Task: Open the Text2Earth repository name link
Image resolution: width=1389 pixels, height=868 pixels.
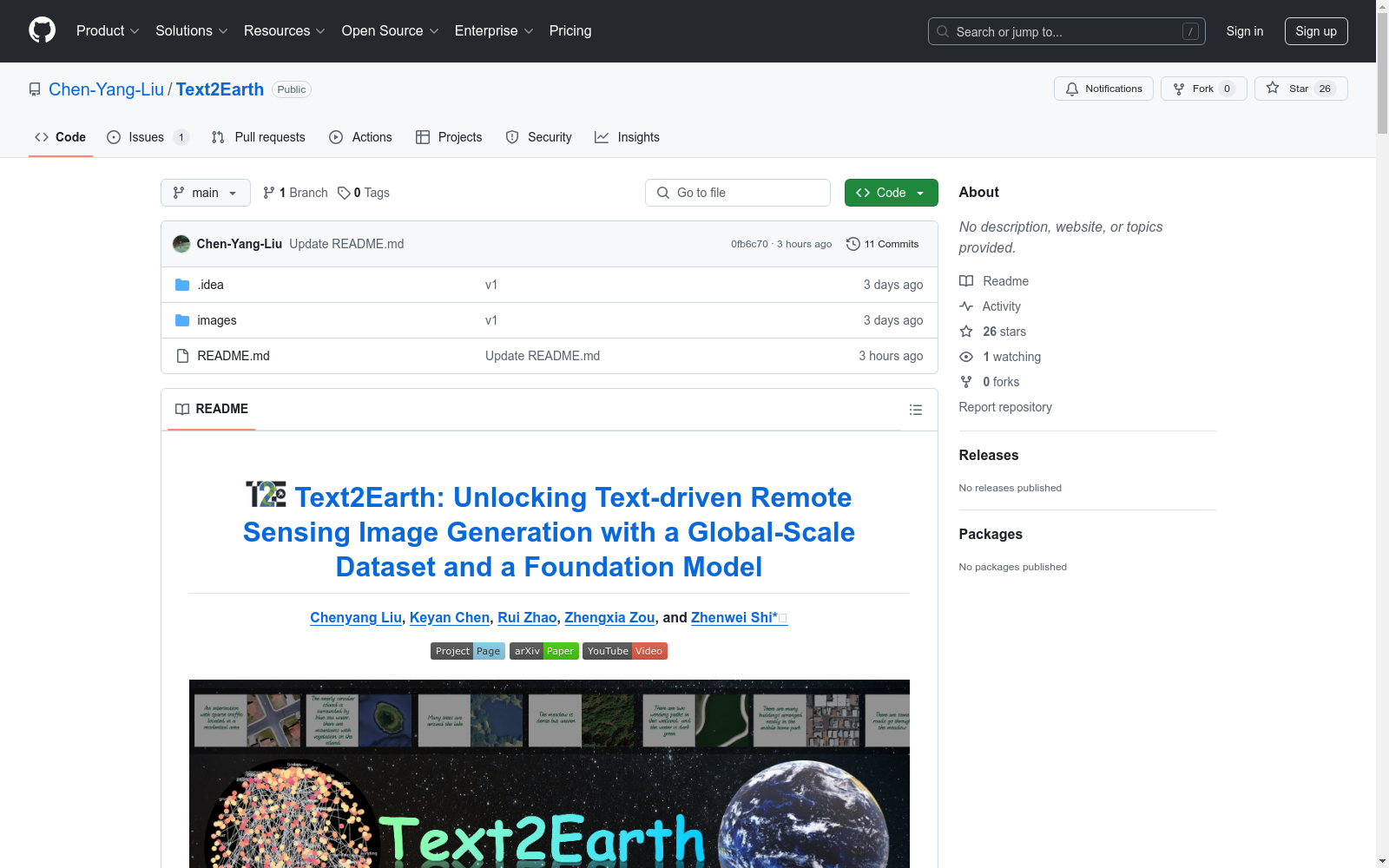Action: 220,89
